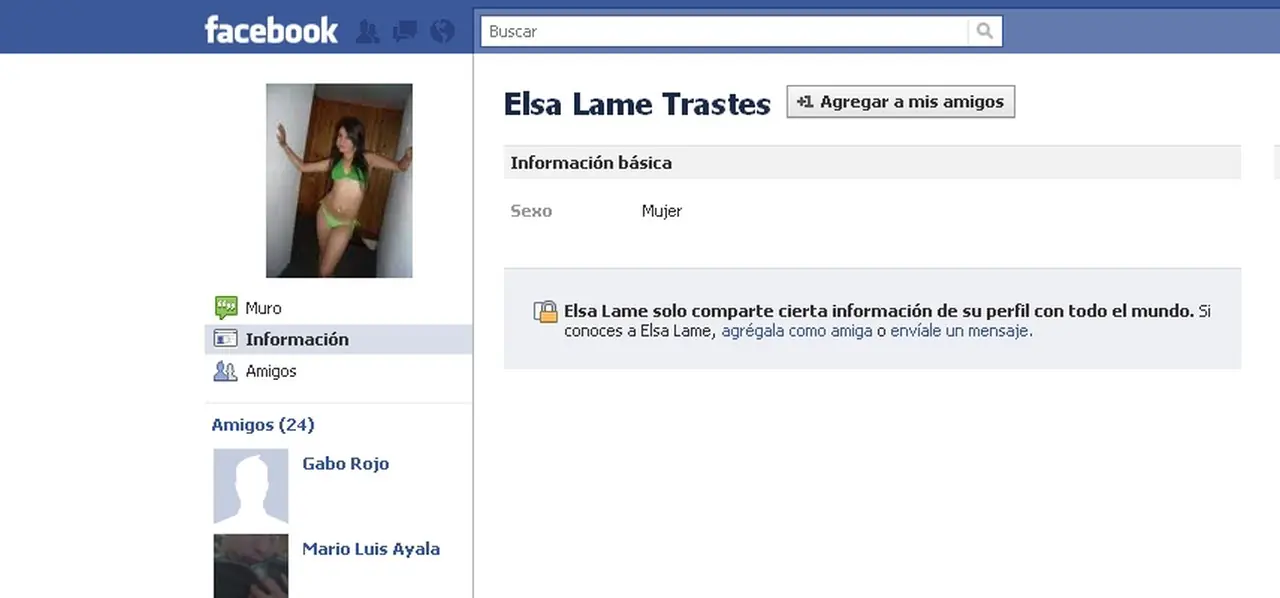Open the messages icon in the header
The image size is (1280, 598).
405,32
